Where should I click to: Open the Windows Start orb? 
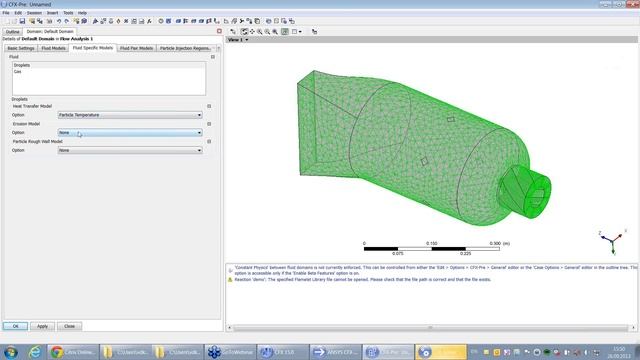pyautogui.click(x=11, y=351)
